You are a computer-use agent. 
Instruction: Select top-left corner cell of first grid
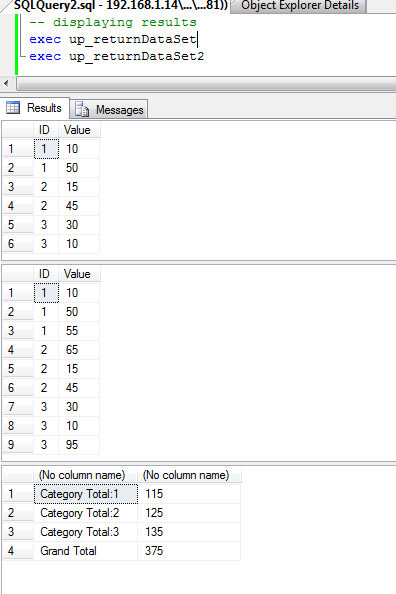pyautogui.click(x=18, y=130)
